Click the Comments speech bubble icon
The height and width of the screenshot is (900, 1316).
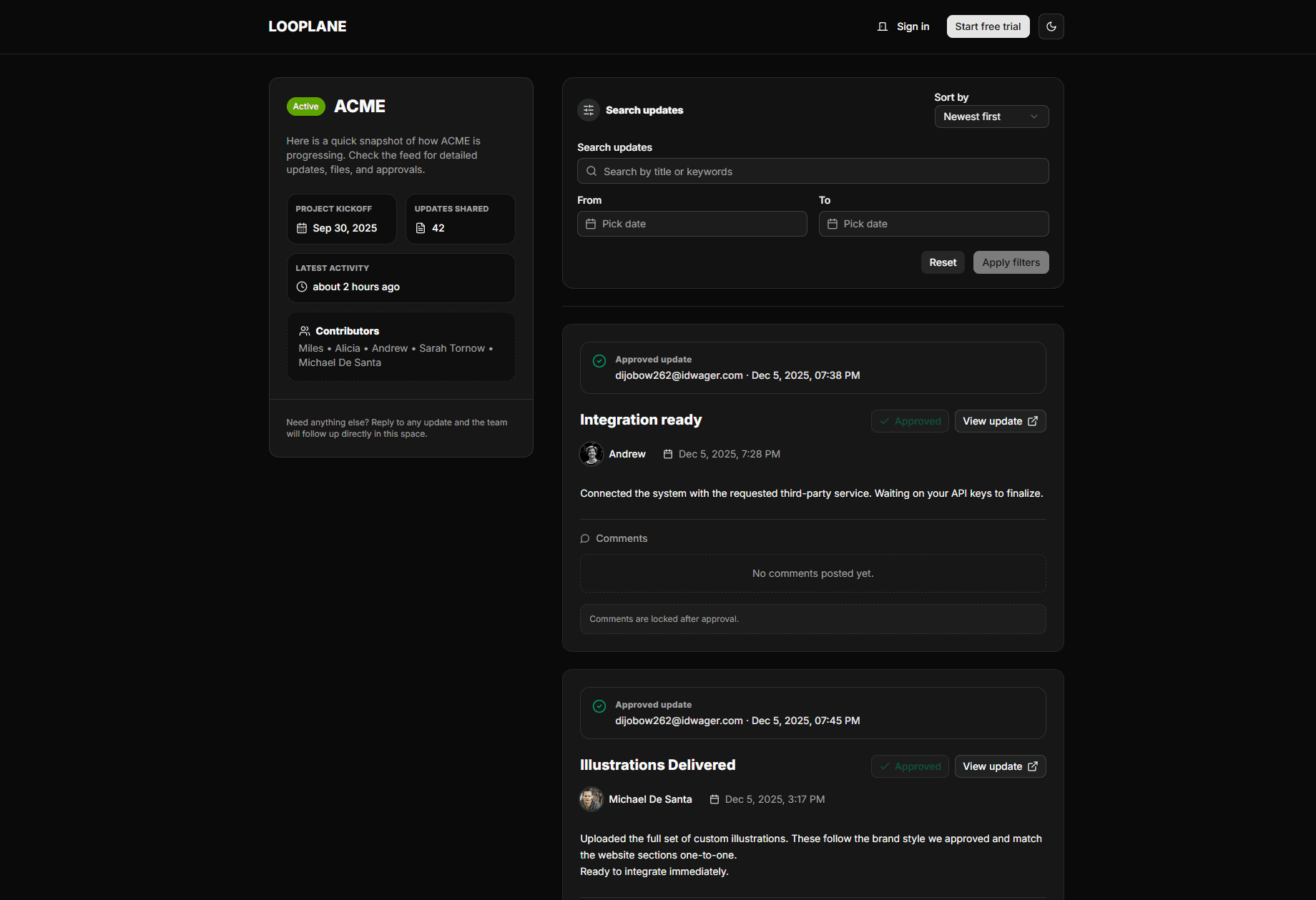pyautogui.click(x=584, y=538)
